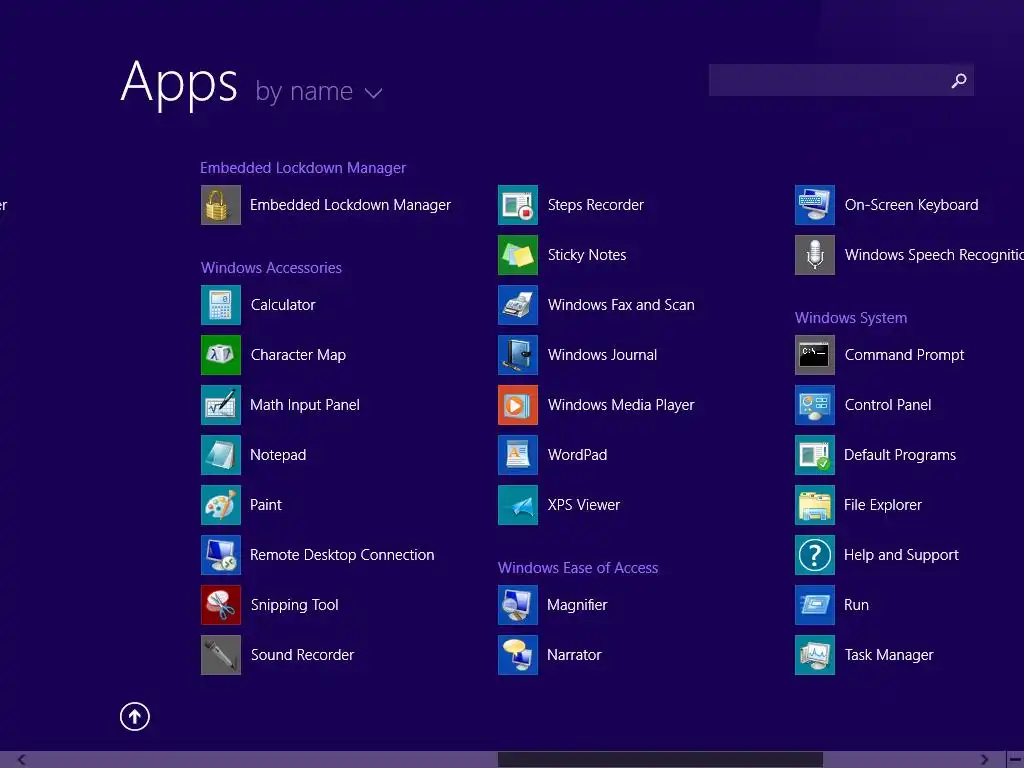Screen dimensions: 1024x768
Task: Click the Windows Fax and Scan icon
Action: [x=518, y=305]
